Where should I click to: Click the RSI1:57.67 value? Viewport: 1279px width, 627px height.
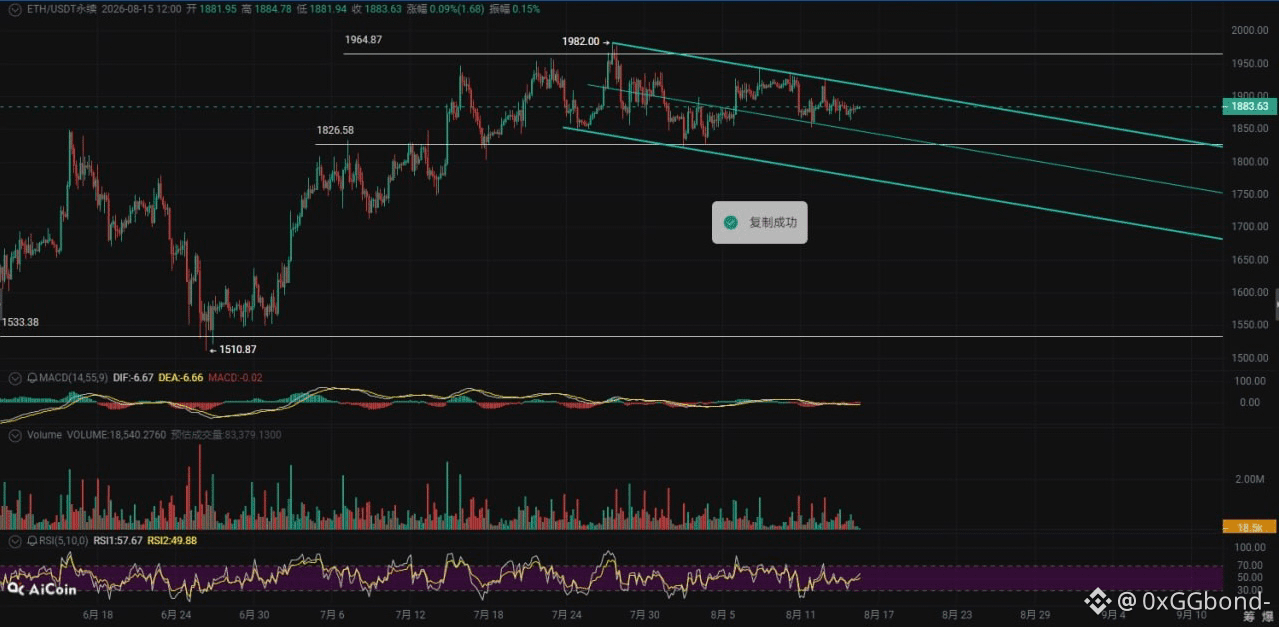[118, 540]
